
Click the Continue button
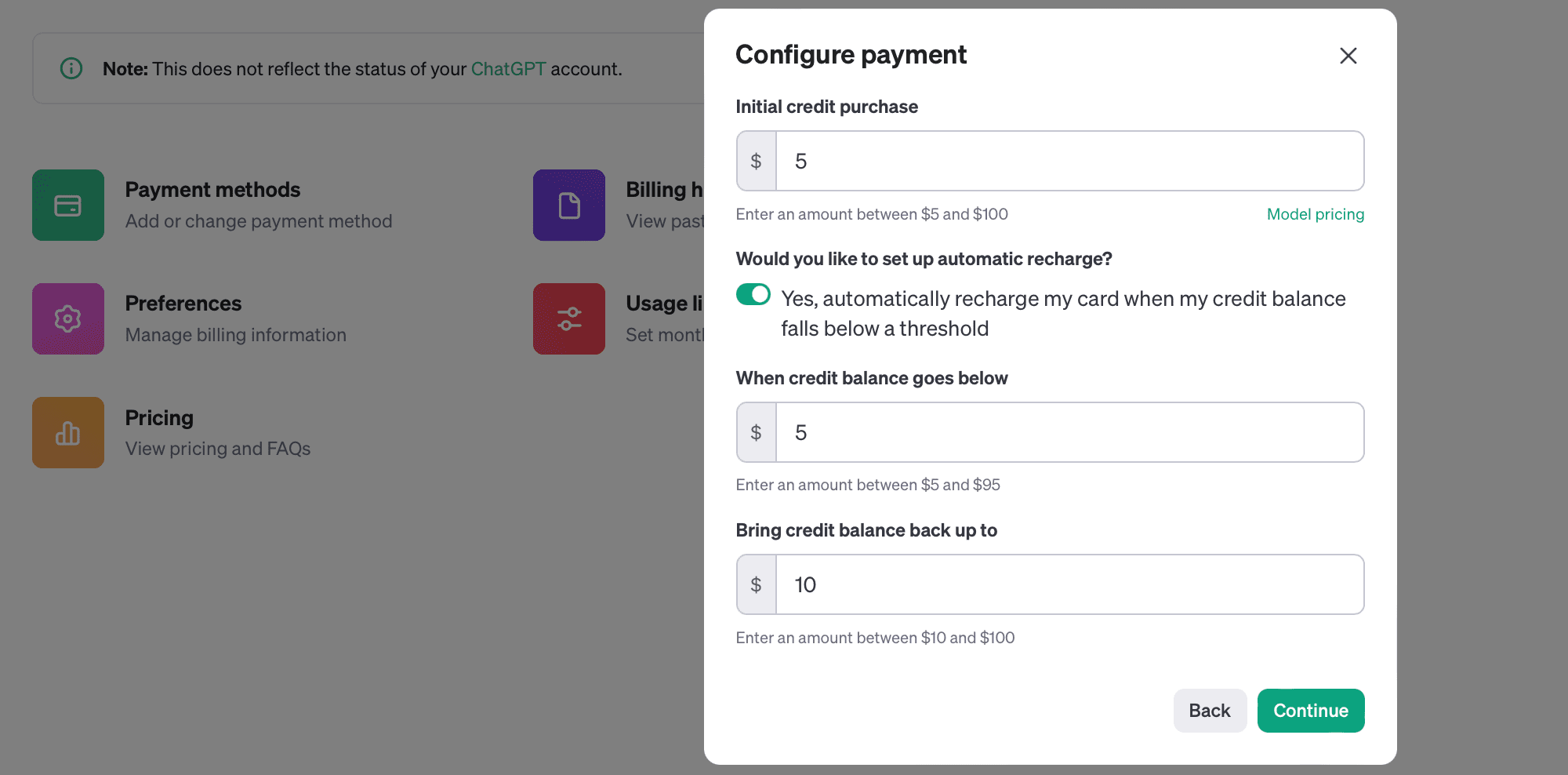click(x=1311, y=711)
